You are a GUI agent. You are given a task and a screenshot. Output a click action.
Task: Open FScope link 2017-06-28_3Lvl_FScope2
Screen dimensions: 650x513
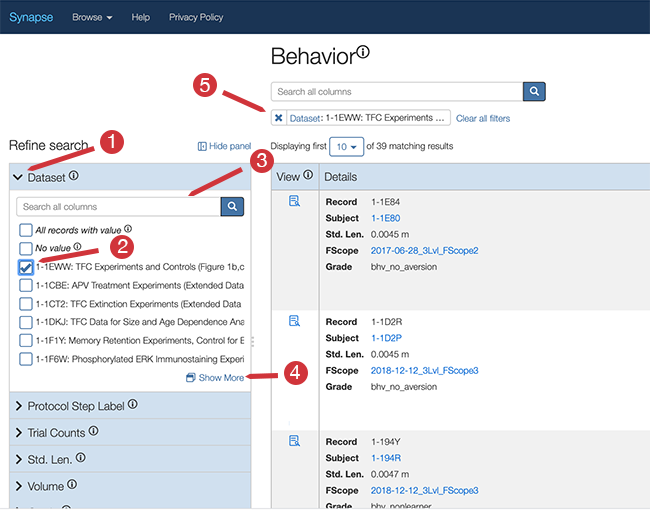(424, 251)
